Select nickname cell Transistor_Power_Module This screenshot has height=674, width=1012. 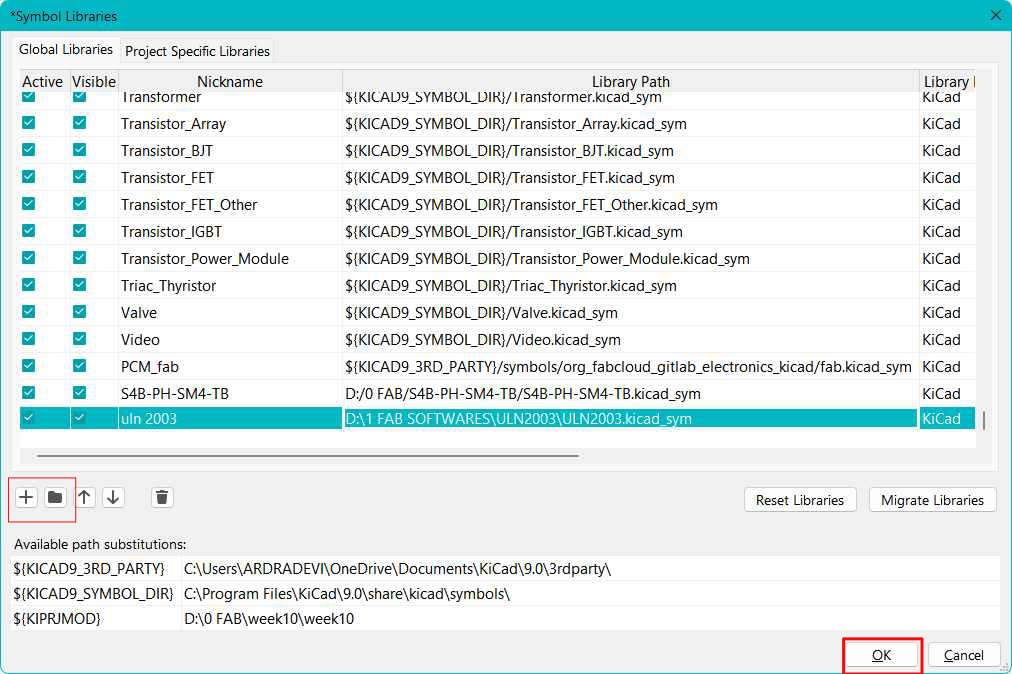pyautogui.click(x=230, y=258)
